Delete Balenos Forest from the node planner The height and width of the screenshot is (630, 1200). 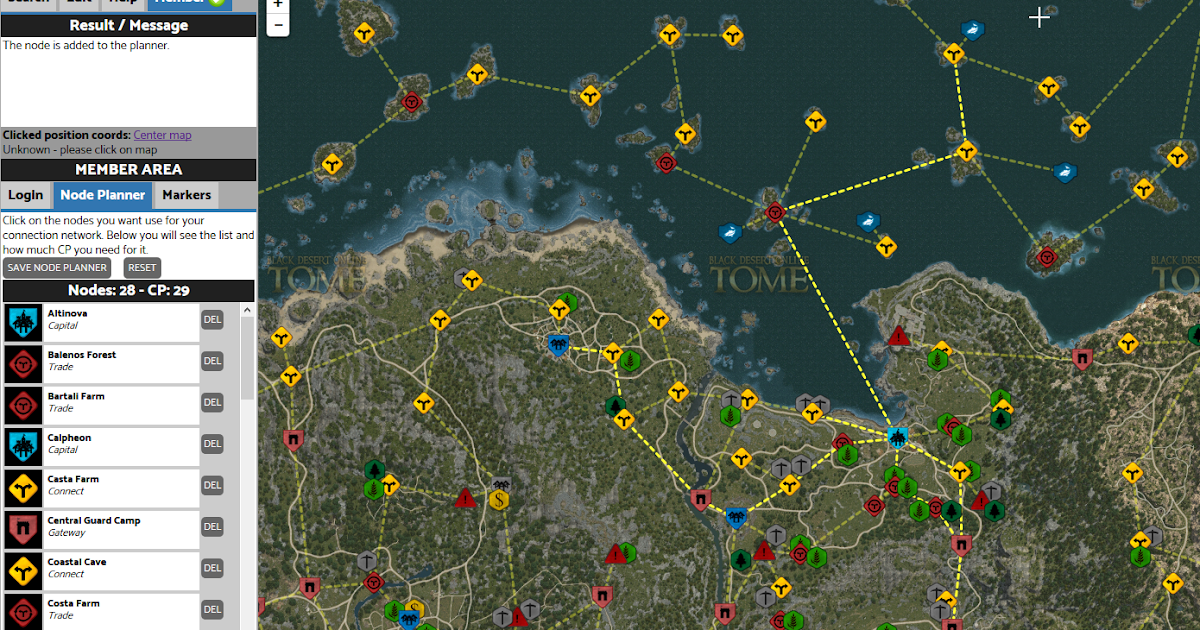pyautogui.click(x=212, y=361)
